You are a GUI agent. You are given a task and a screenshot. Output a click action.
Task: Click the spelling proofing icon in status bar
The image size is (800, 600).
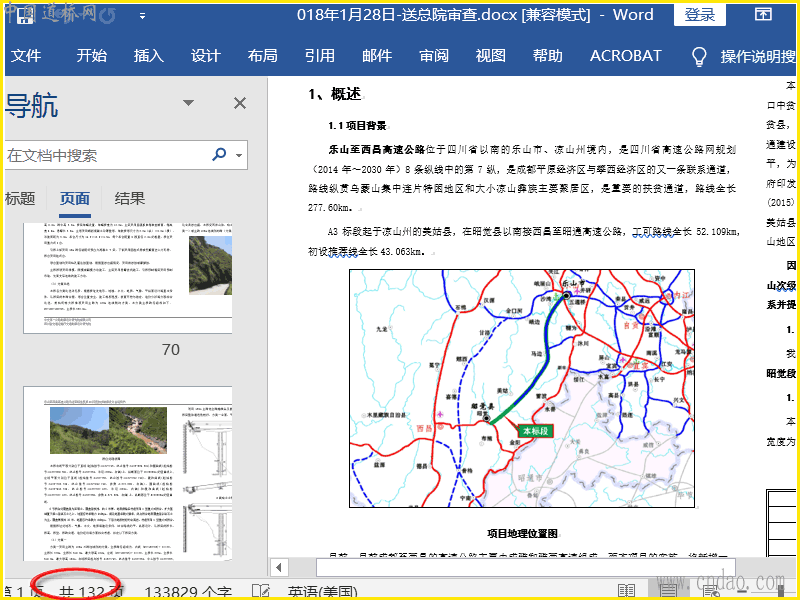pos(262,591)
